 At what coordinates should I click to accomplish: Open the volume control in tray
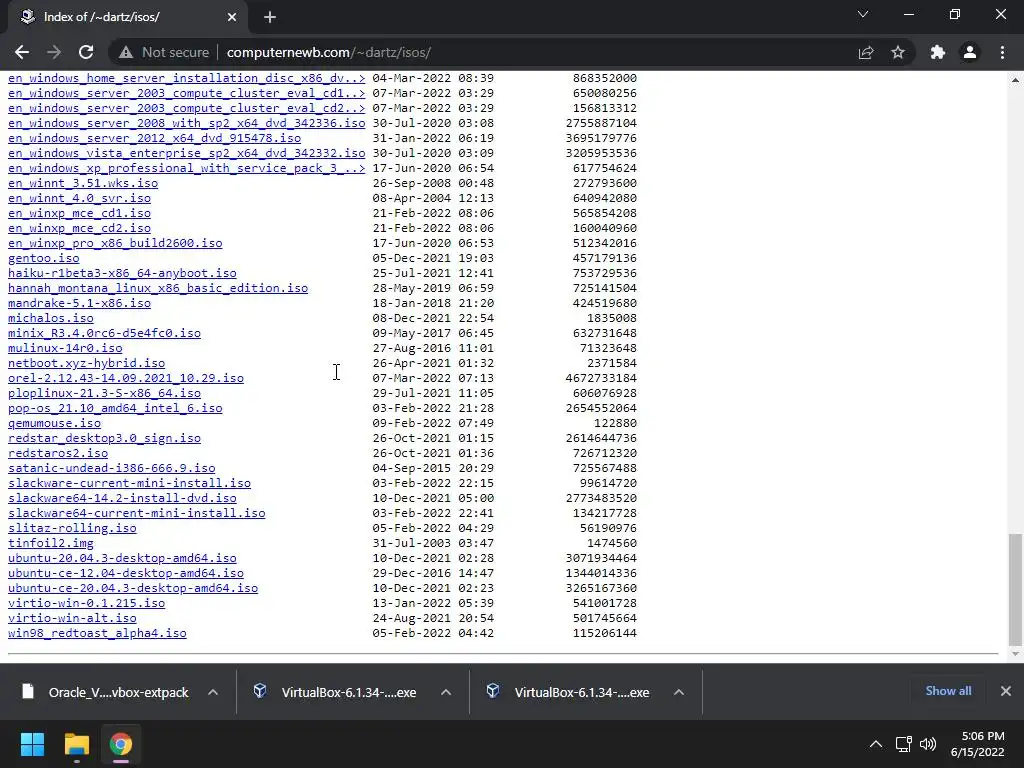928,744
